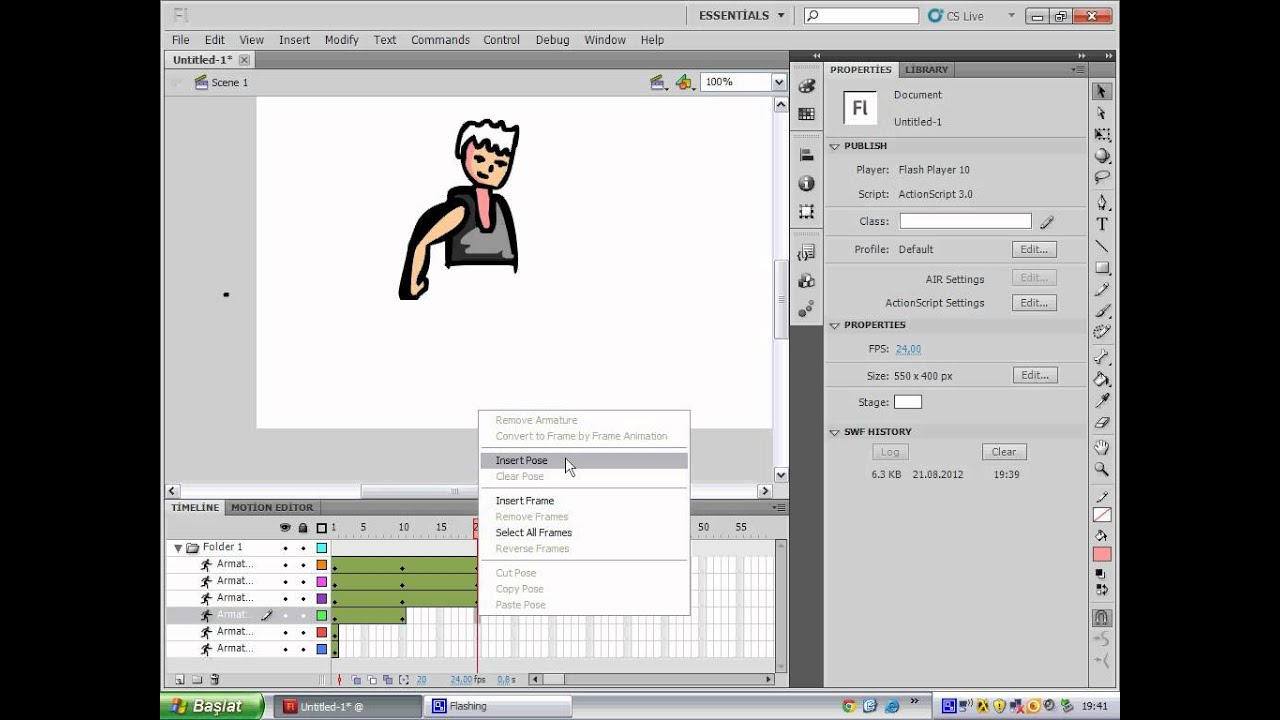Select the Eraser tool
The height and width of the screenshot is (720, 1280).
click(x=1102, y=422)
